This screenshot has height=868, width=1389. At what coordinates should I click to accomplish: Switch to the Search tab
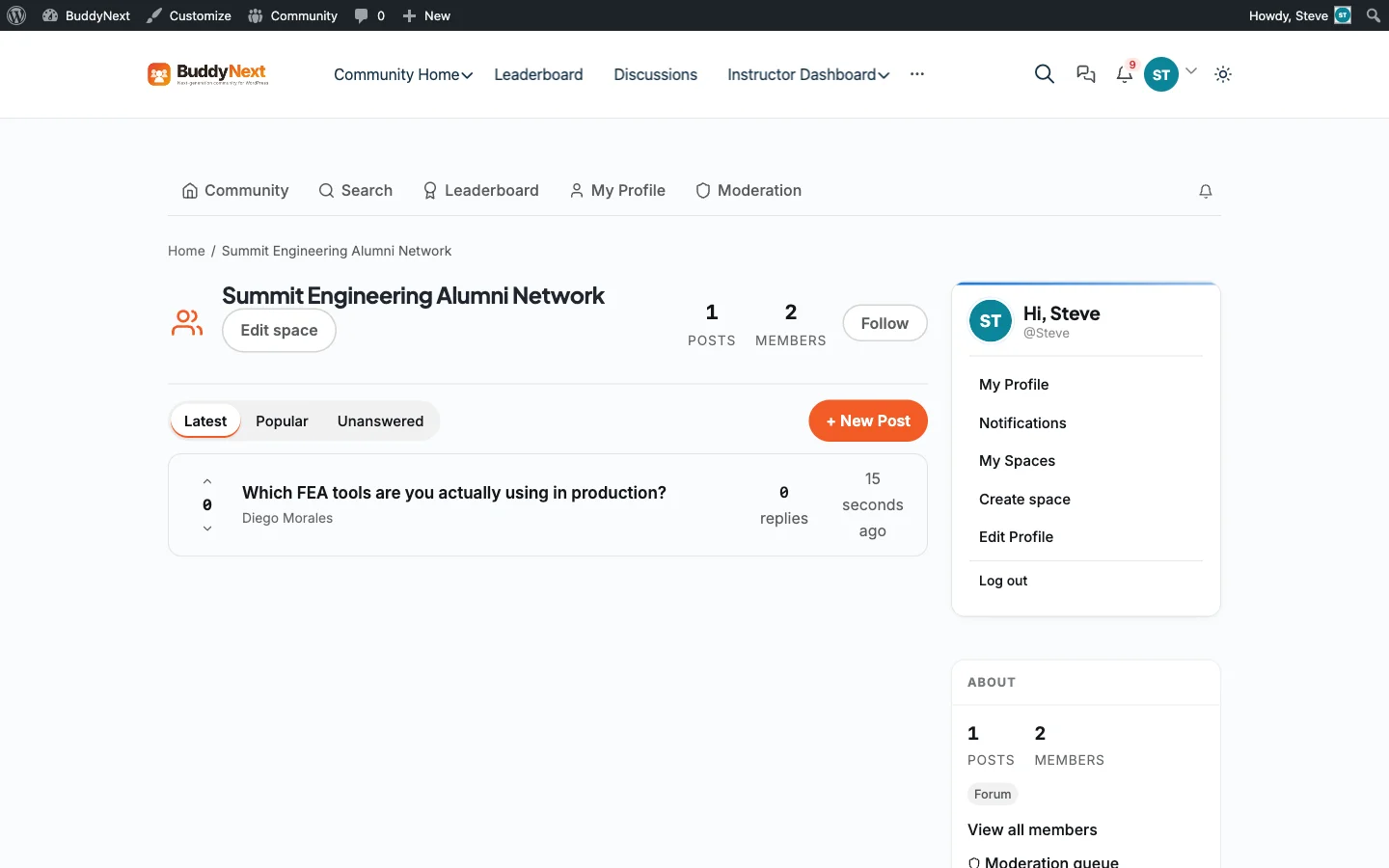(x=356, y=191)
